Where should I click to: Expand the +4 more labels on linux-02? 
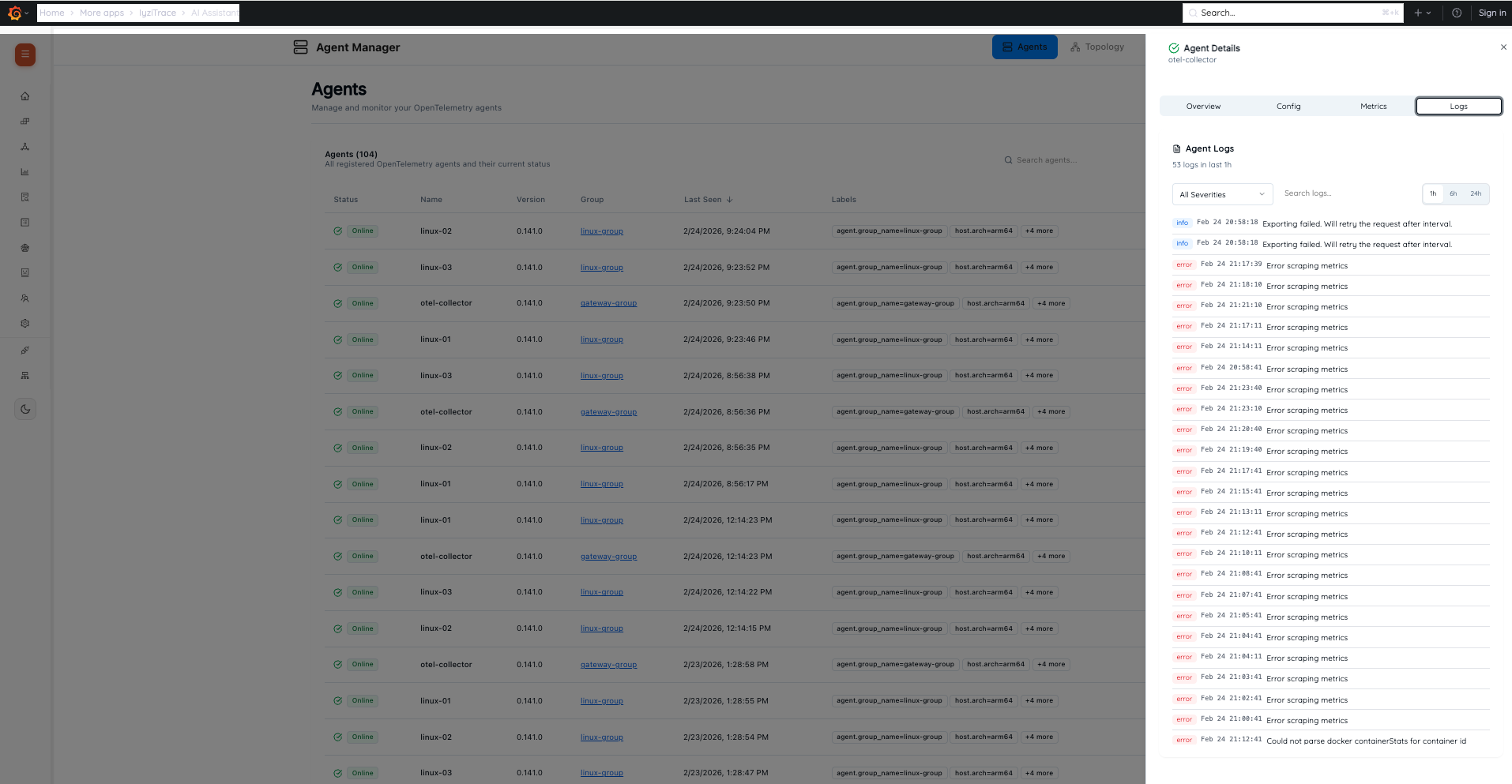click(1038, 231)
